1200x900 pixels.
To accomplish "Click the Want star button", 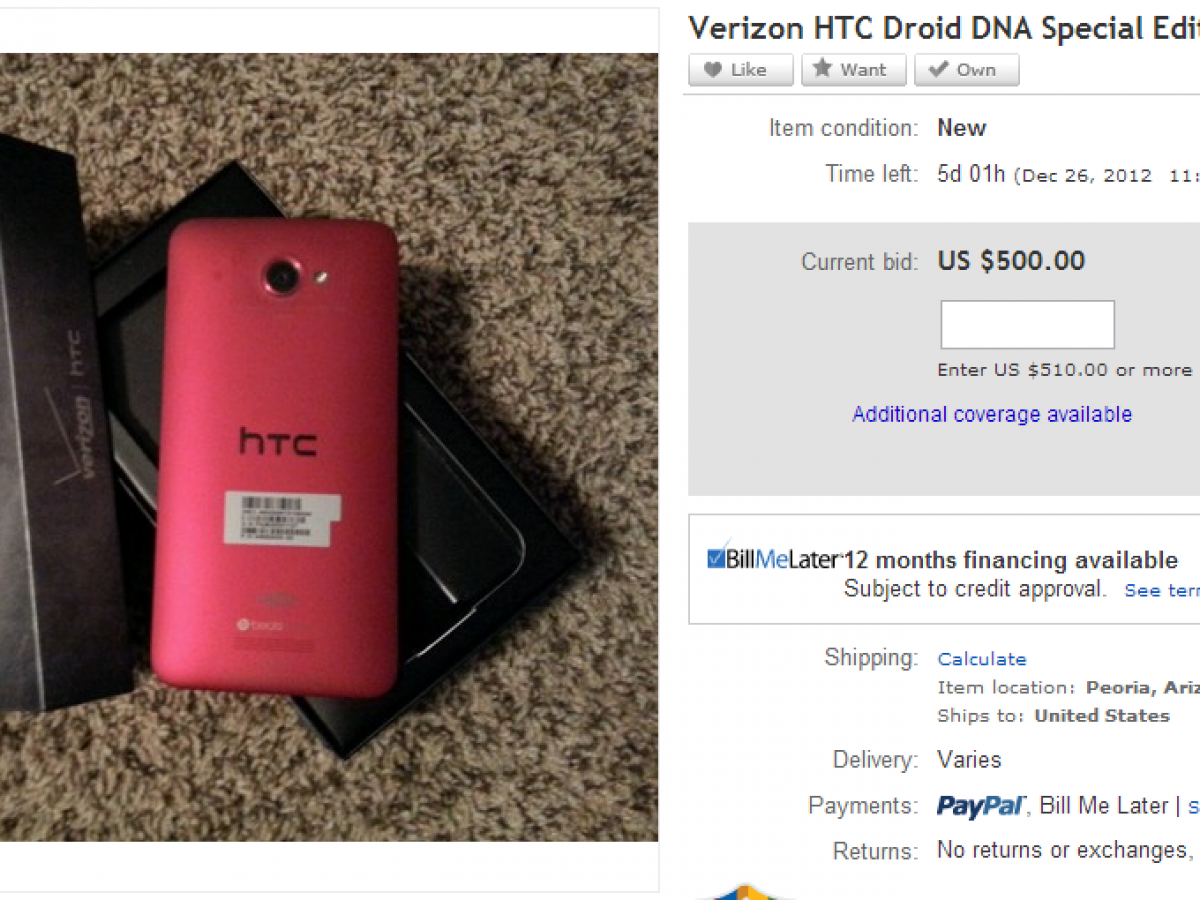I will (853, 70).
